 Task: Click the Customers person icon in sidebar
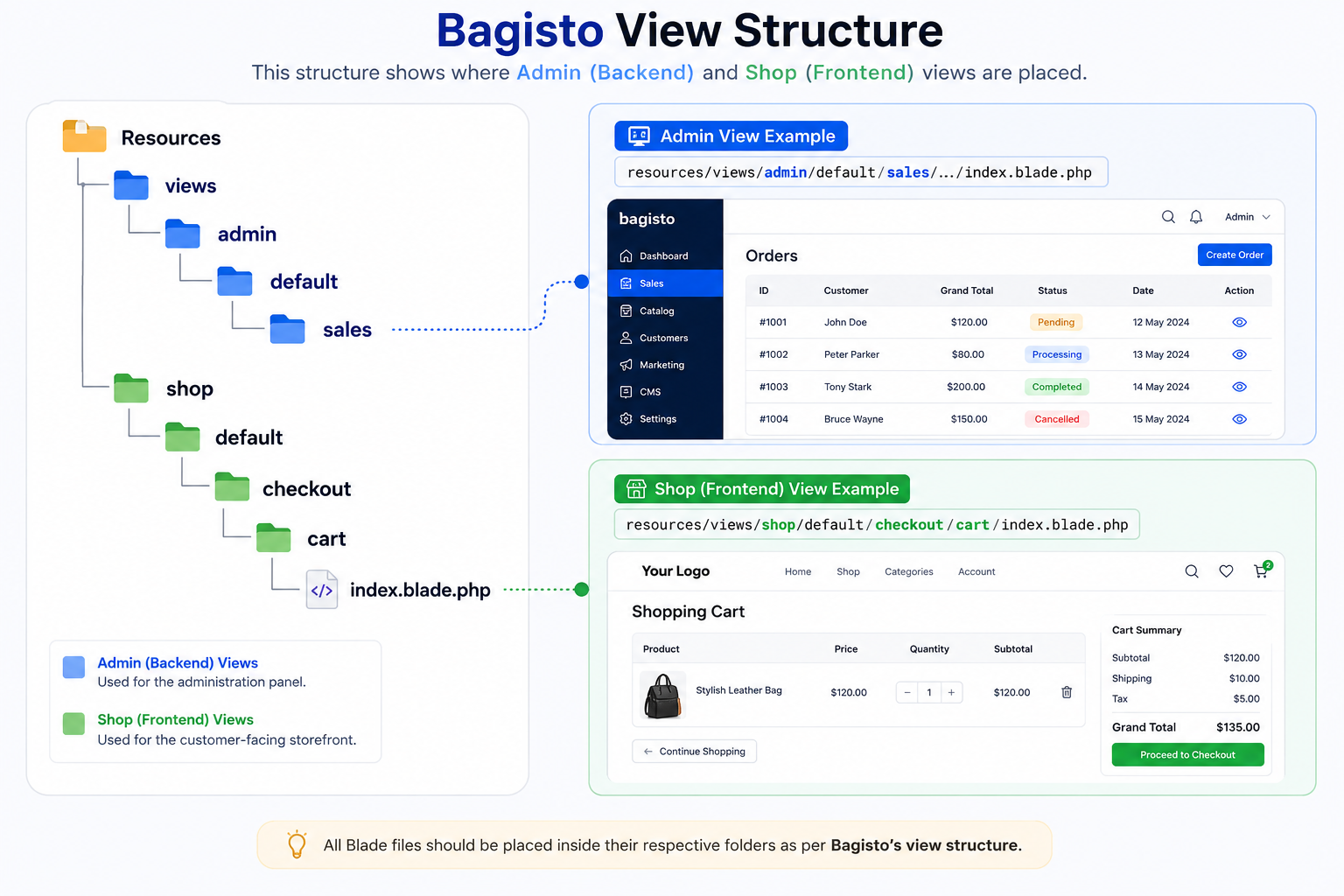point(626,338)
